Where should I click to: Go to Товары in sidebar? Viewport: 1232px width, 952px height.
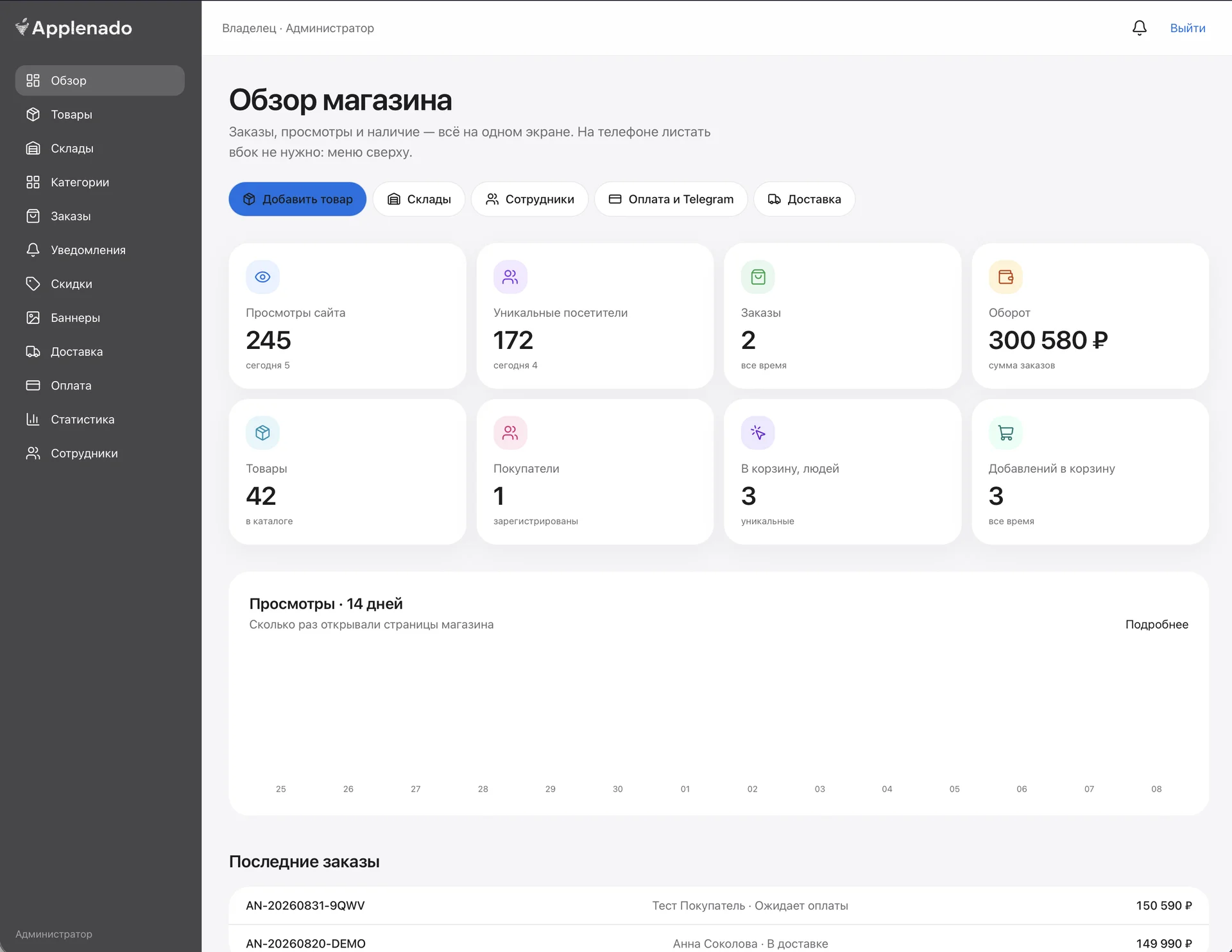tap(99, 114)
